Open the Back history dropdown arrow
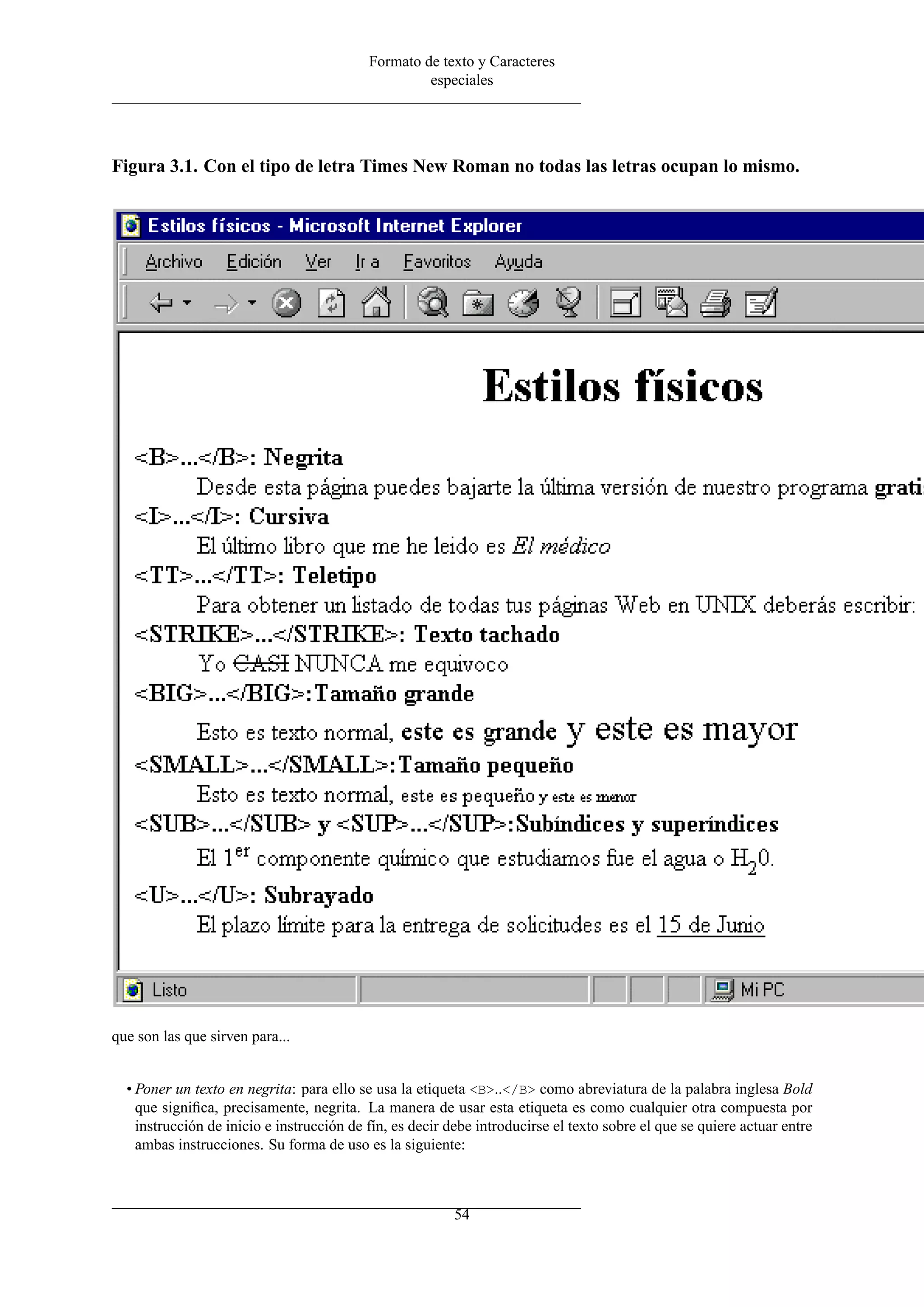The width and height of the screenshot is (924, 1307). pyautogui.click(x=187, y=302)
